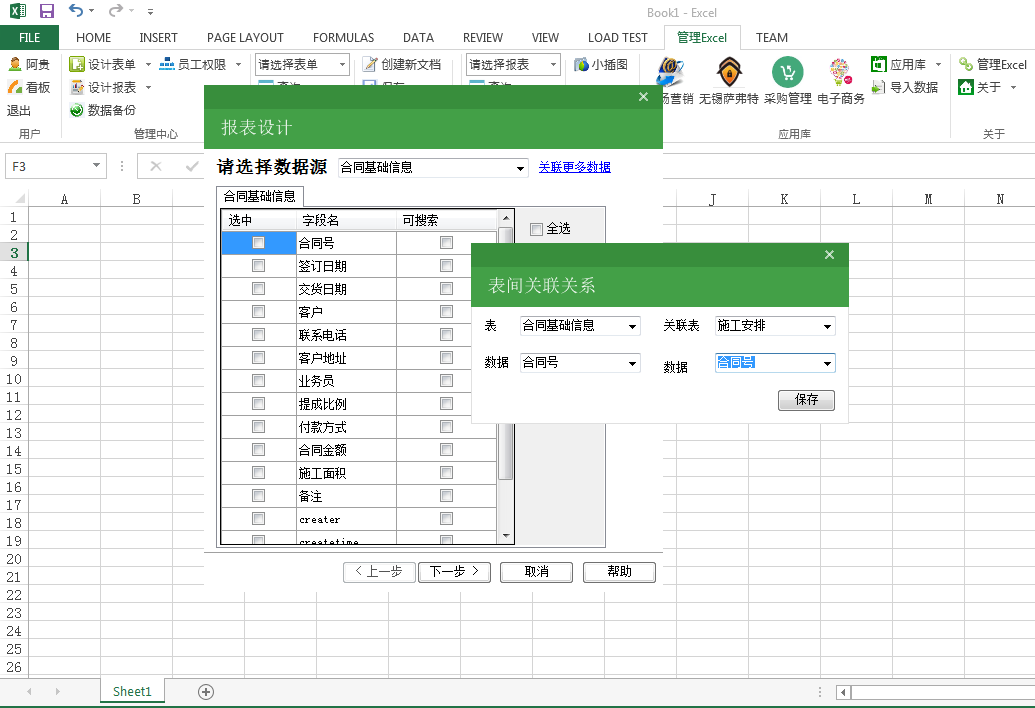Tick the 选中 checkbox for 签订日期

259,266
